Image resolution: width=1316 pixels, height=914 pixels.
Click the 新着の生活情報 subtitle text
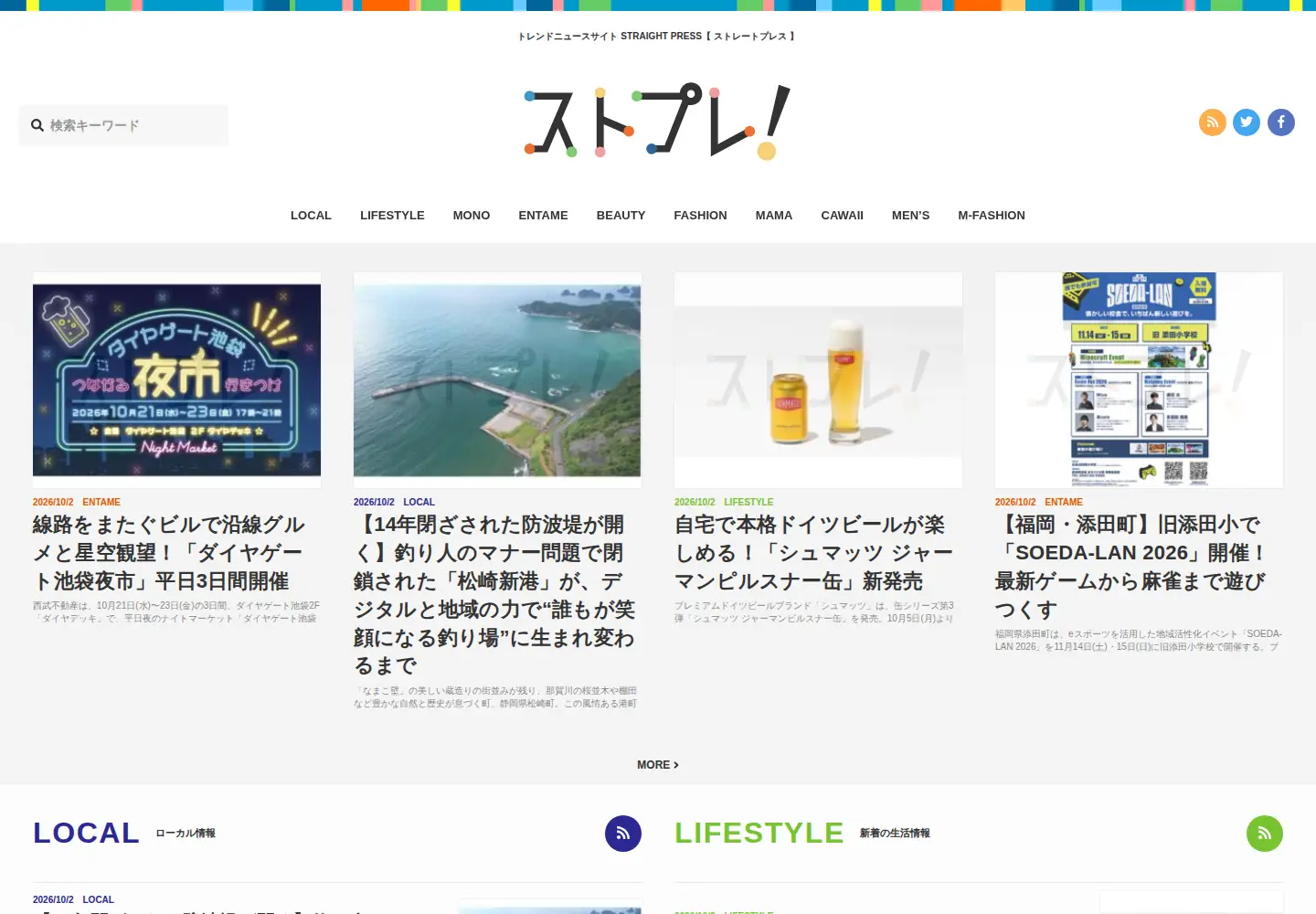pos(895,834)
